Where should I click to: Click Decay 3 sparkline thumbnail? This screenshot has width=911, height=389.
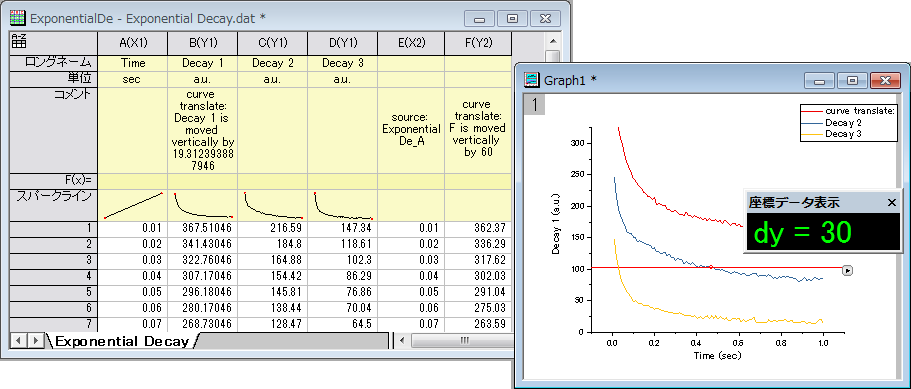342,205
